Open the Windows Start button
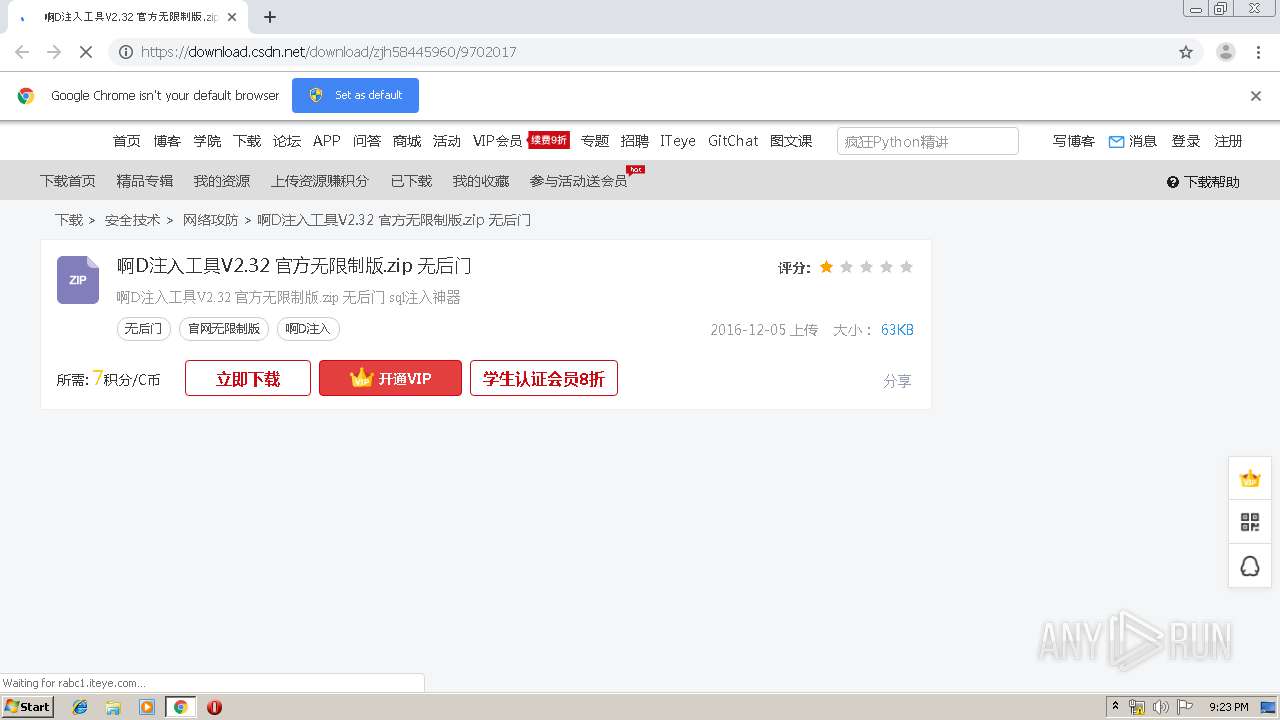This screenshot has height=720, width=1280. coord(28,707)
